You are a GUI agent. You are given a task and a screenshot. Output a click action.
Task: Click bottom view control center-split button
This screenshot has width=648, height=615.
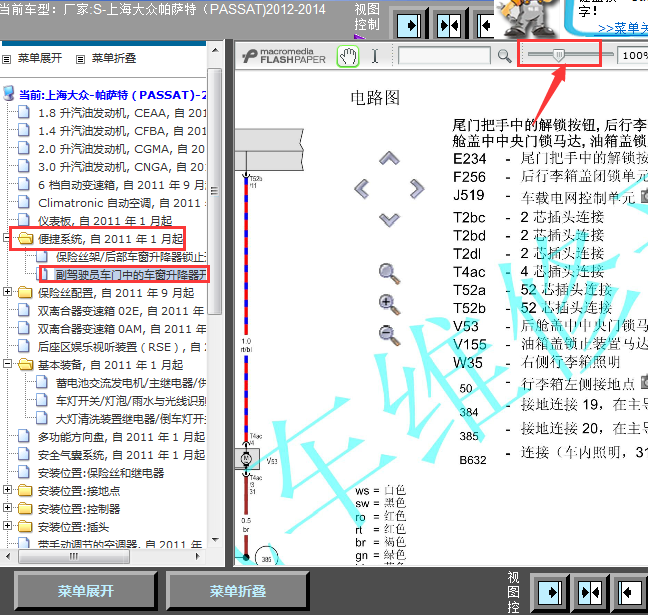point(590,593)
